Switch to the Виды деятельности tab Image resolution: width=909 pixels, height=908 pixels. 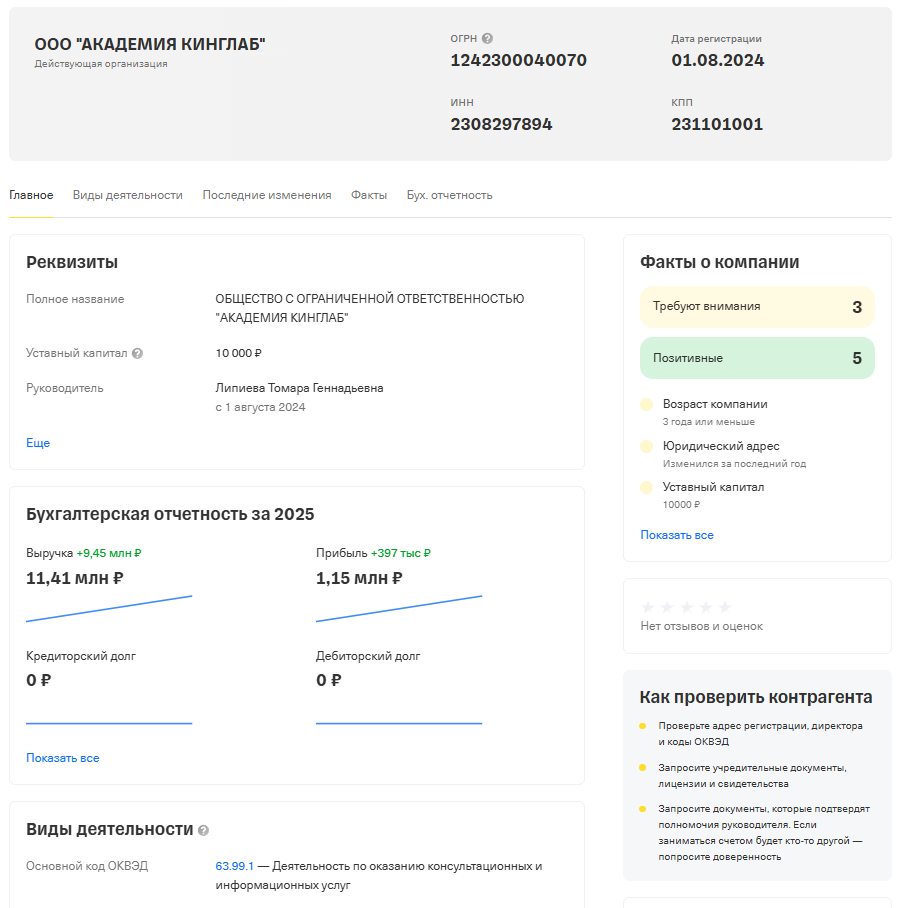(128, 195)
